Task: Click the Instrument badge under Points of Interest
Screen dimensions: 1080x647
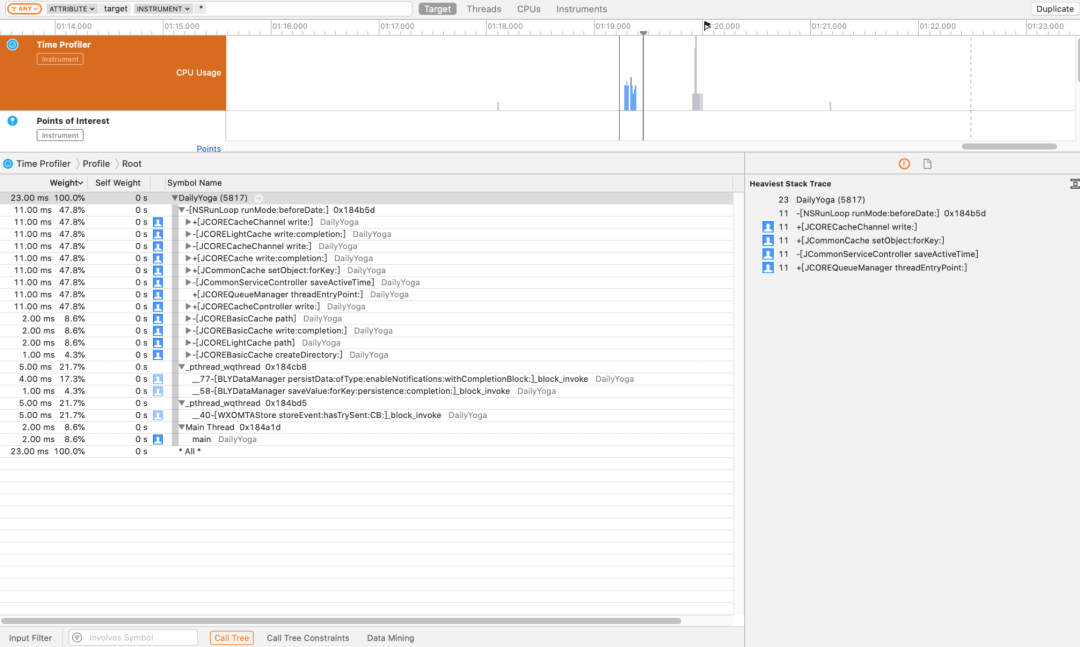Action: tap(60, 136)
